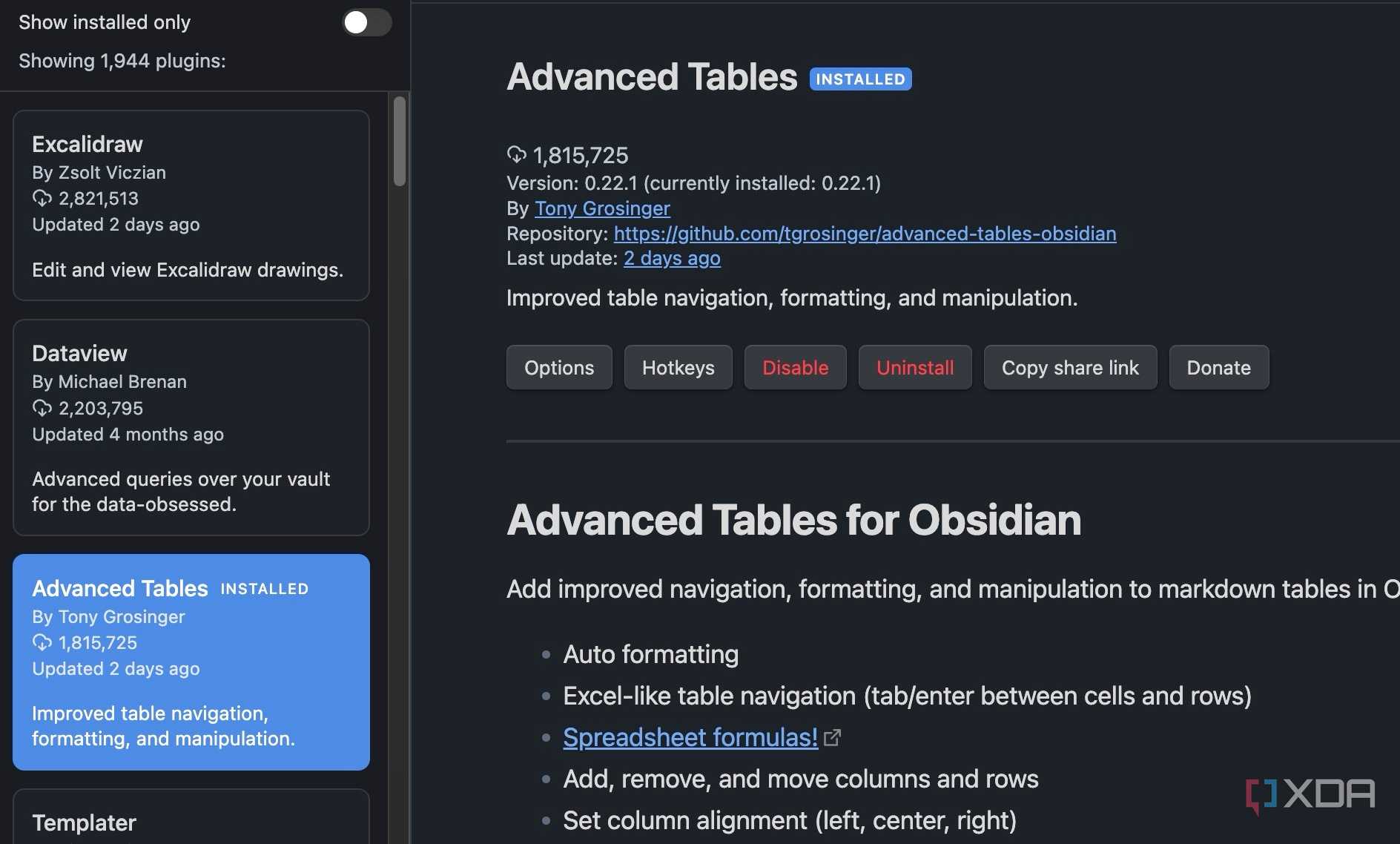Click the Set column alignment bullet item
This screenshot has width=1400, height=844.
click(x=790, y=820)
